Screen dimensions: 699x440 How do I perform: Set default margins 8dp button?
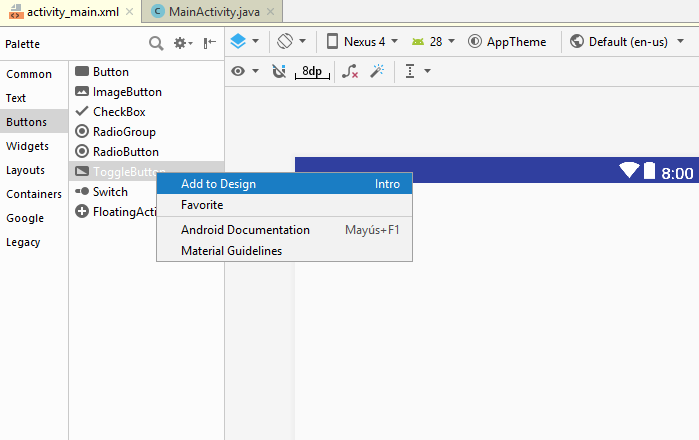click(312, 71)
